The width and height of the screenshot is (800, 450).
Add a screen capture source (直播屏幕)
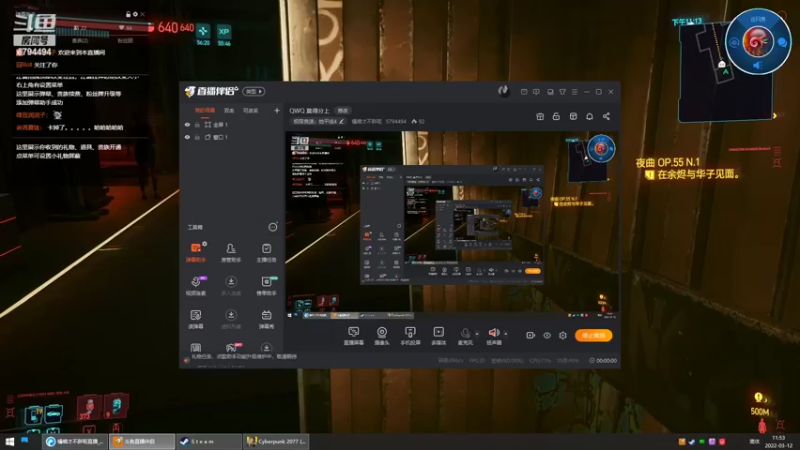tap(354, 336)
